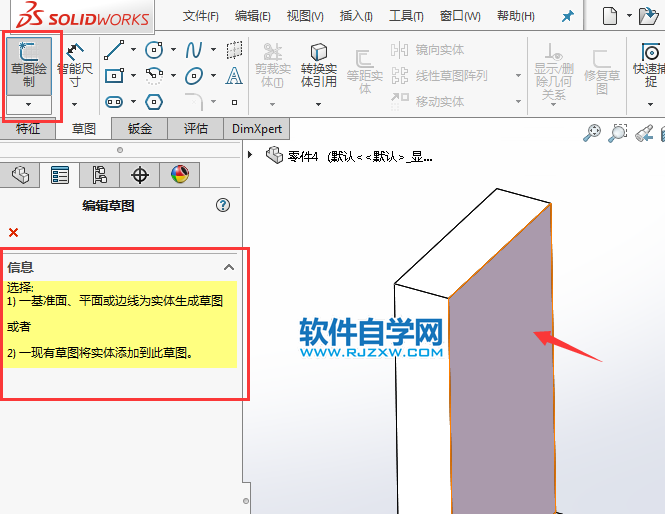The image size is (665, 514).
Task: Open the Arc tool dropdown arrow
Action: [173, 76]
